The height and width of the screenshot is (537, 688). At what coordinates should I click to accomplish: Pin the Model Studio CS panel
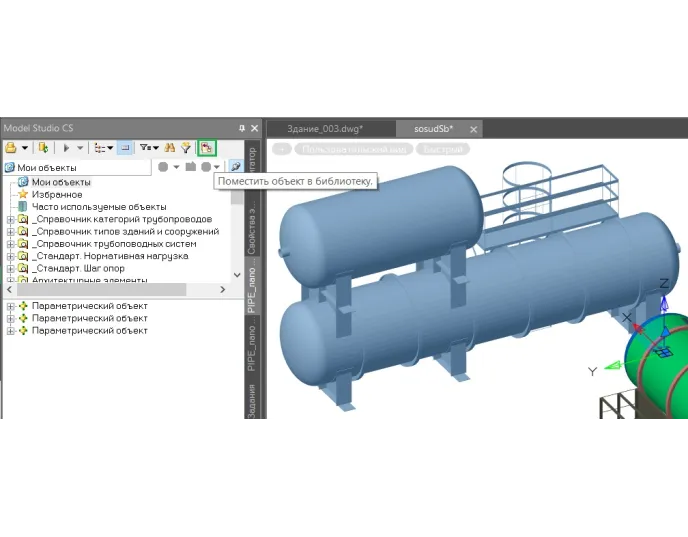[x=241, y=128]
